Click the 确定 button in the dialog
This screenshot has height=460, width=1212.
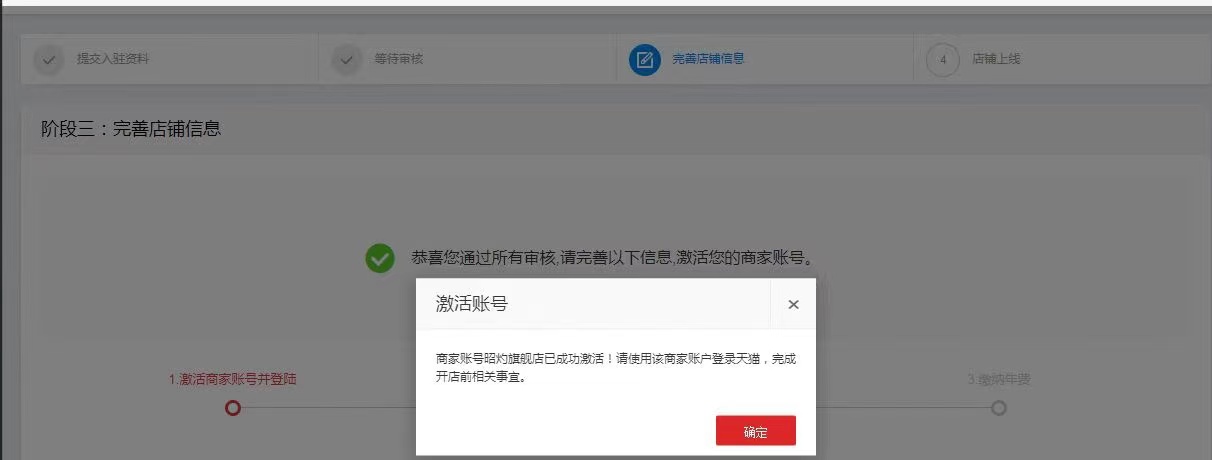coord(755,431)
